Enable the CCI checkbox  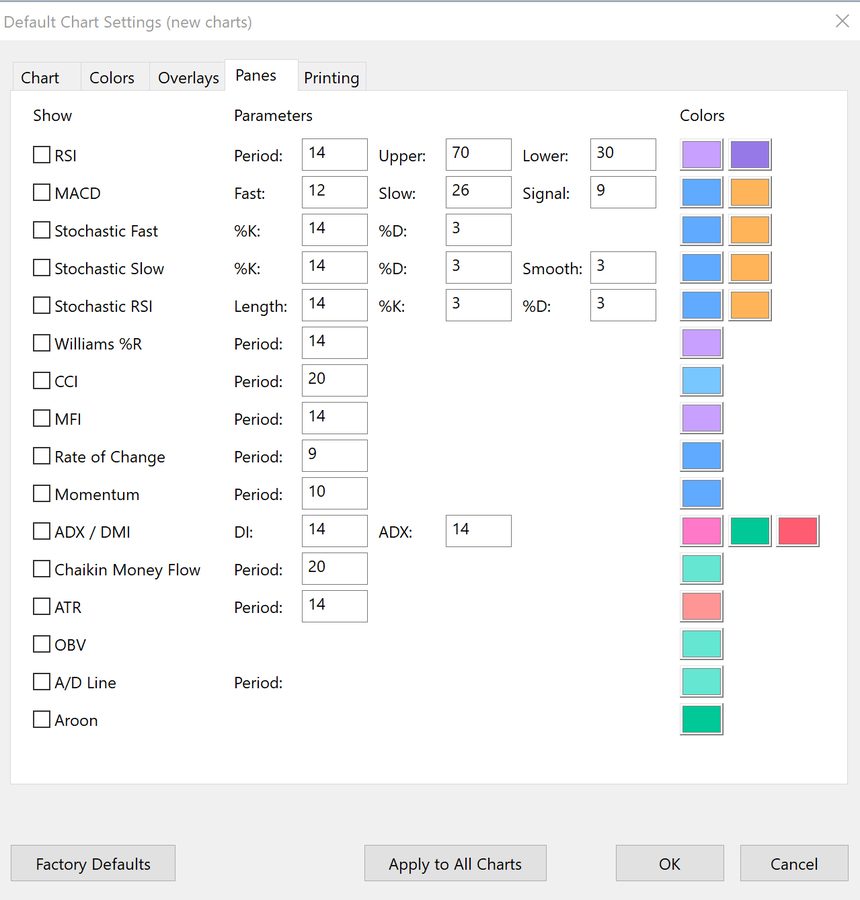(41, 381)
